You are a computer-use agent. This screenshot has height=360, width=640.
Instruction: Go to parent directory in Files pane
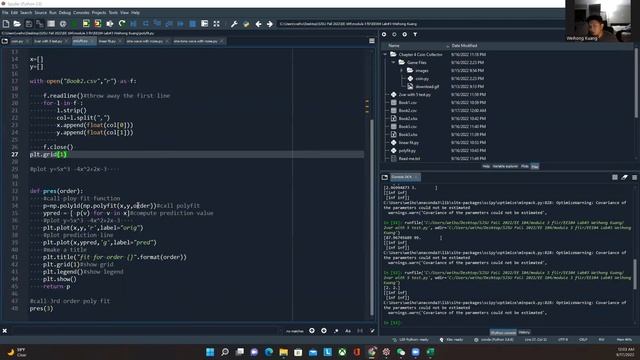[x=404, y=35]
